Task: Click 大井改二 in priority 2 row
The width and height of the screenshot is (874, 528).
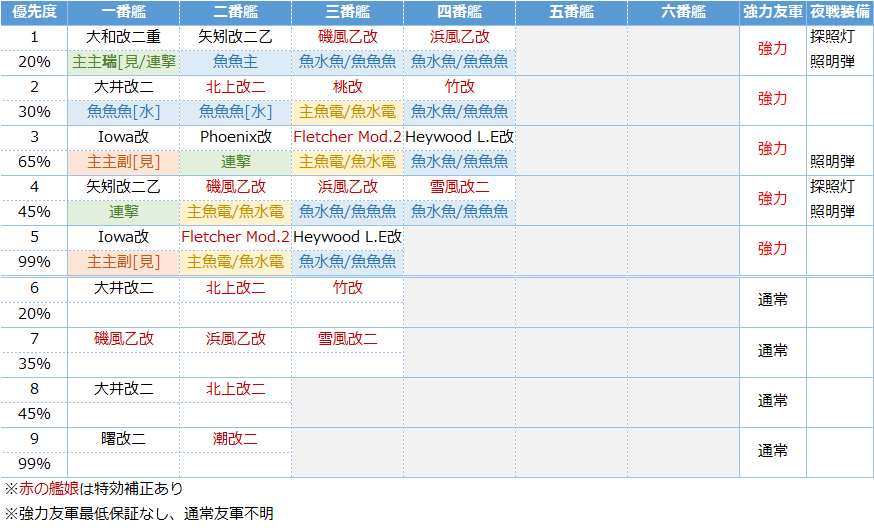Action: (x=123, y=87)
